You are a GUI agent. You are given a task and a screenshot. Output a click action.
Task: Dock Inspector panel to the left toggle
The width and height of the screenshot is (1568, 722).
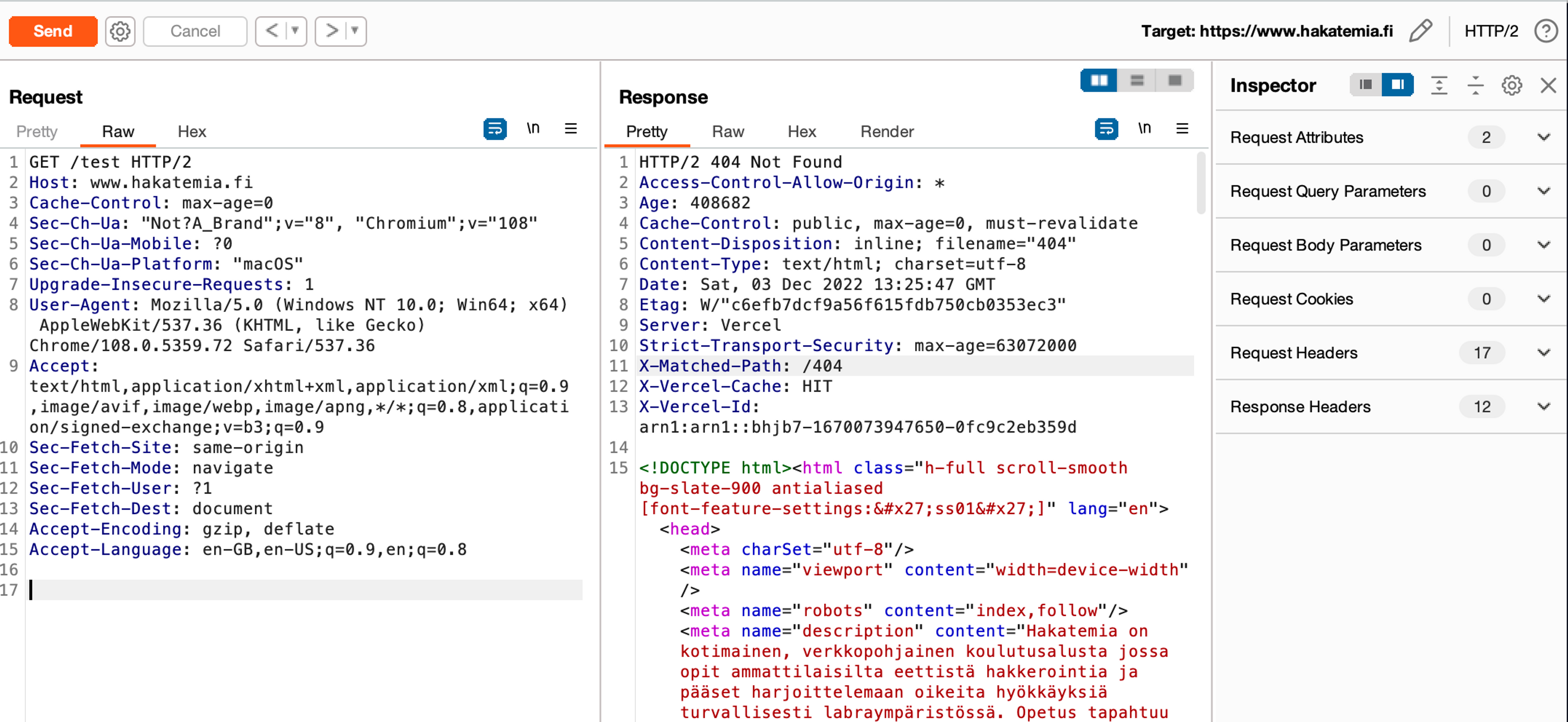(x=1365, y=85)
